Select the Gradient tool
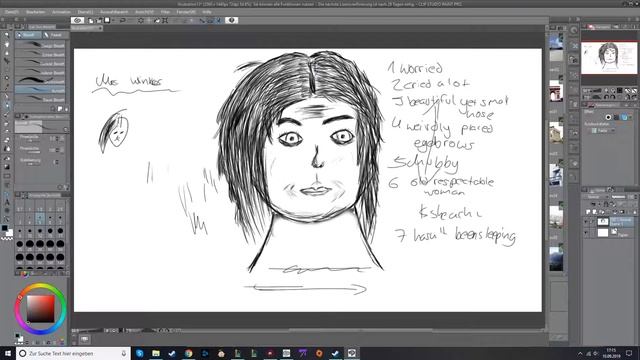This screenshot has height=360, width=640. [x=7, y=167]
